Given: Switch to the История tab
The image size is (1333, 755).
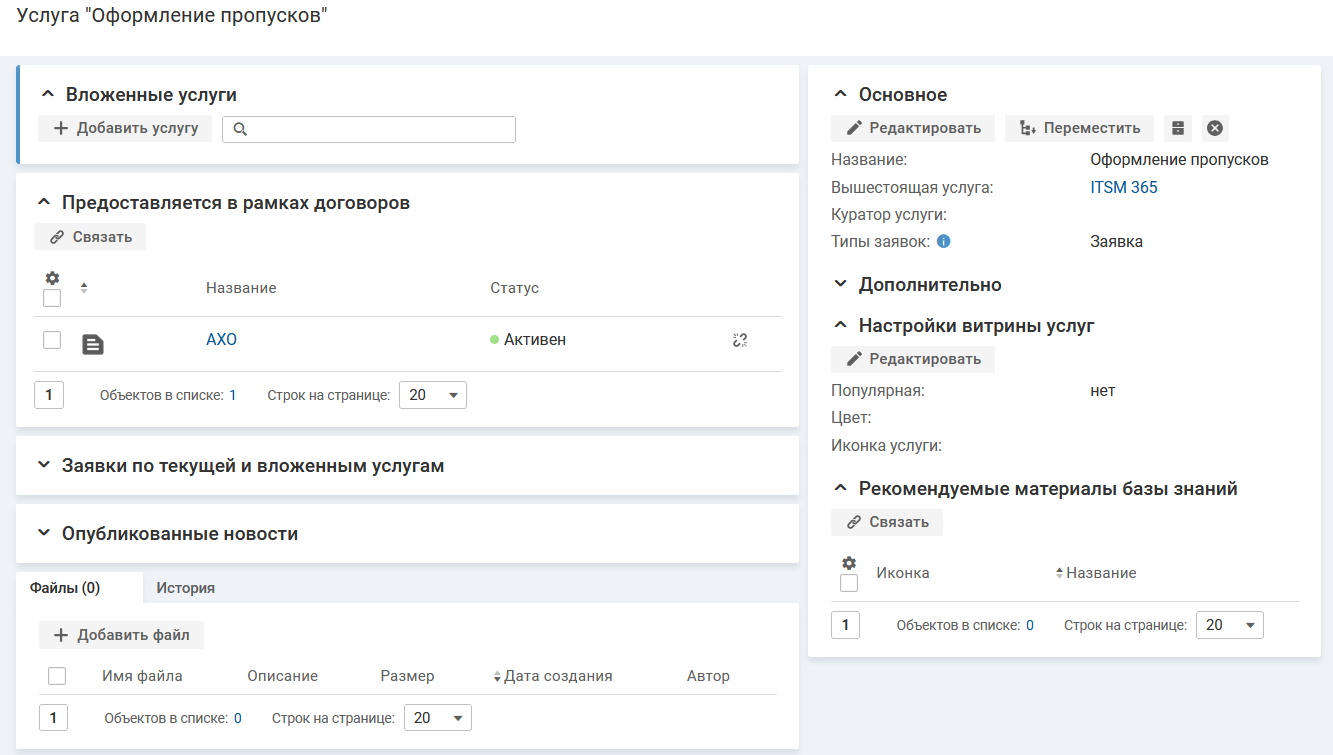Looking at the screenshot, I should [x=185, y=588].
